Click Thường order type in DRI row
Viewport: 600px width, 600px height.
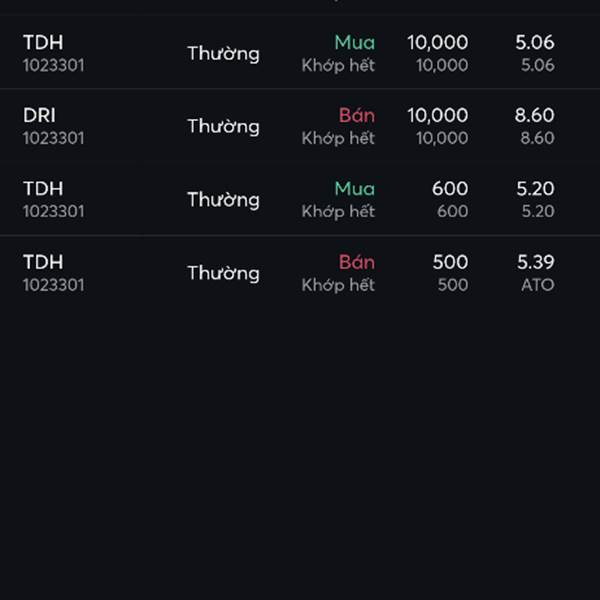[x=223, y=126]
